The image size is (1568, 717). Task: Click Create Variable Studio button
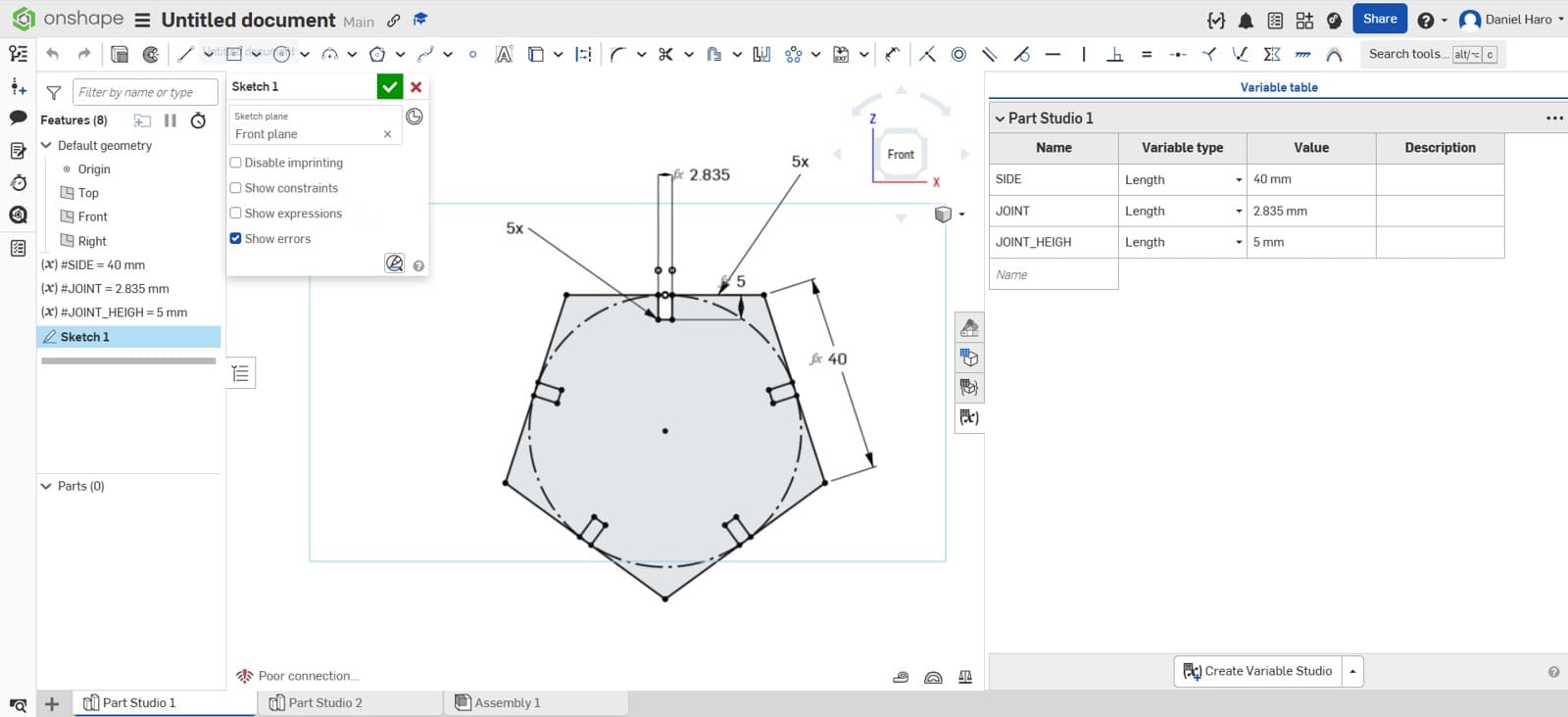pos(1258,671)
